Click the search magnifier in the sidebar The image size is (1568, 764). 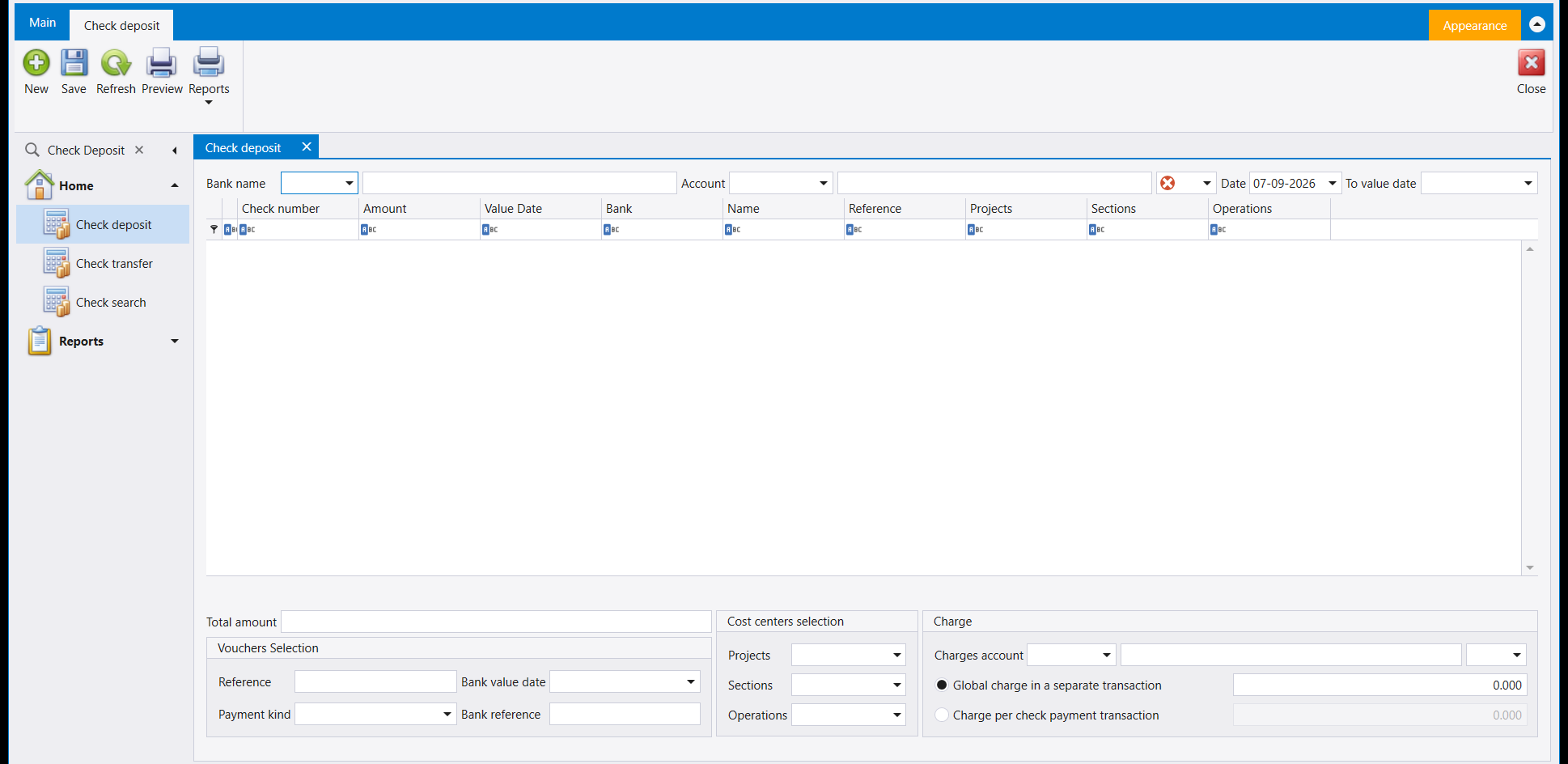click(32, 150)
